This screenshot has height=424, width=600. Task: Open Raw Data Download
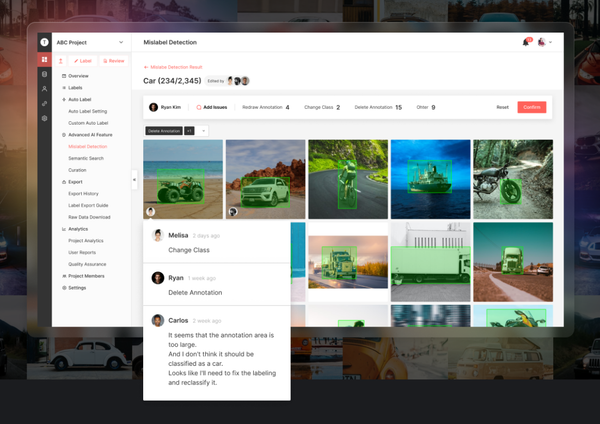(89, 217)
